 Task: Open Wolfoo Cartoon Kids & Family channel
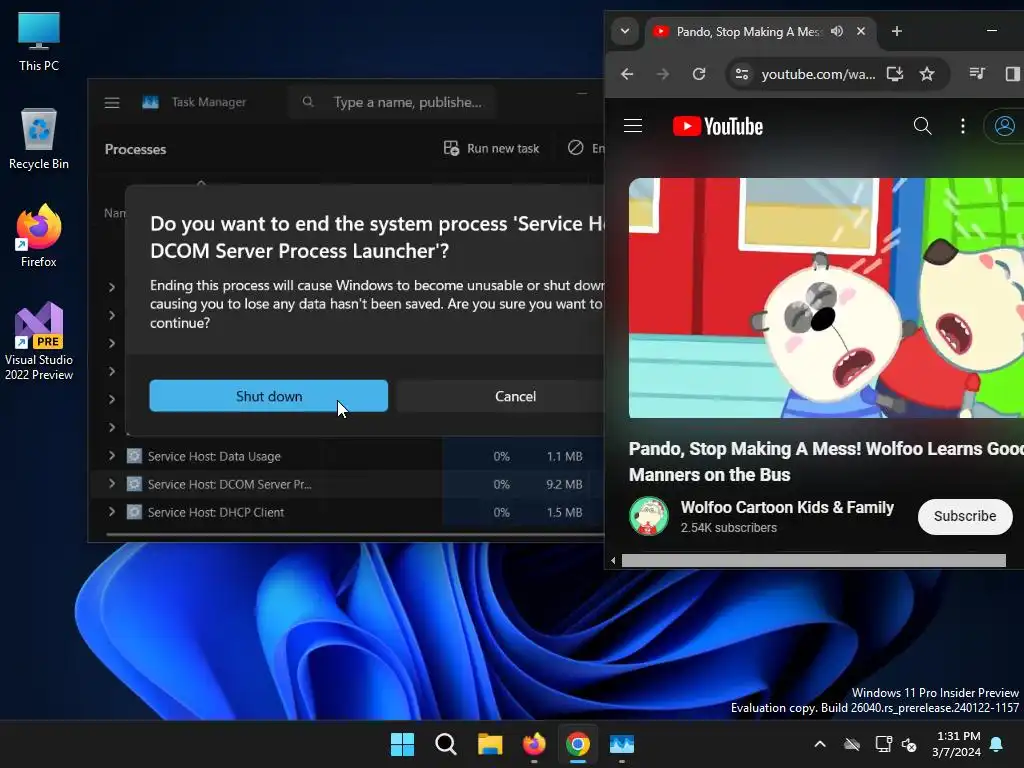[x=787, y=507]
